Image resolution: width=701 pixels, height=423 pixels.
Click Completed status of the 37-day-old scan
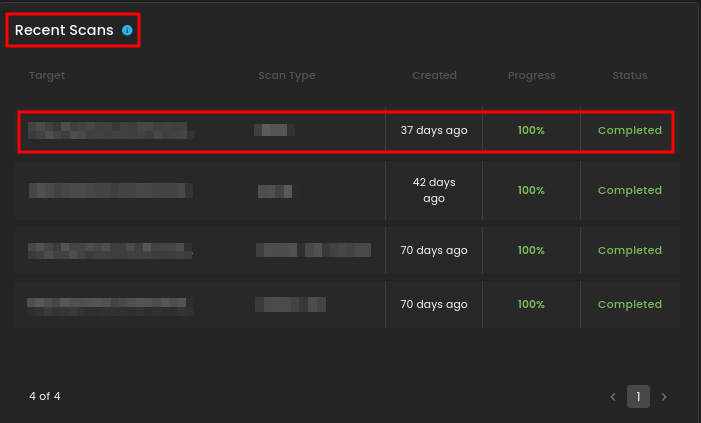(629, 131)
